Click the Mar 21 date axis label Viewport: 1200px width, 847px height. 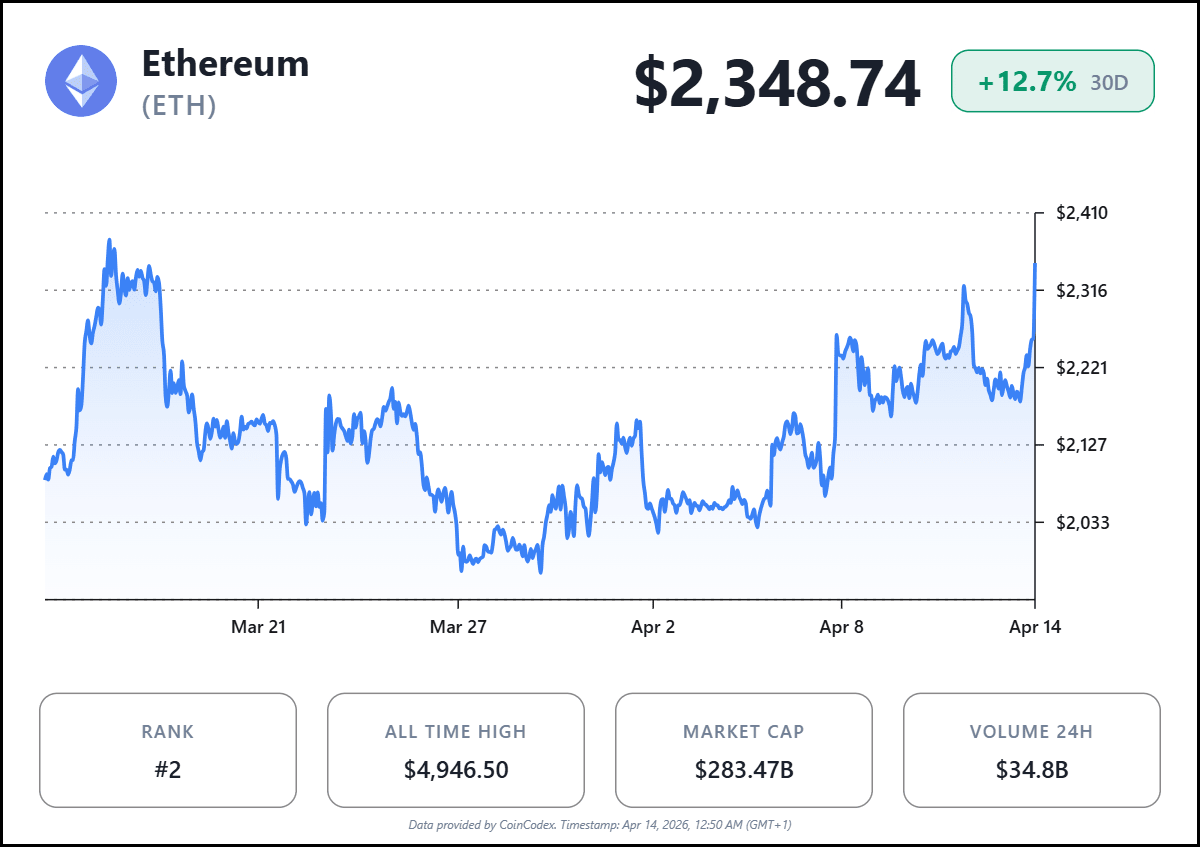[x=258, y=627]
